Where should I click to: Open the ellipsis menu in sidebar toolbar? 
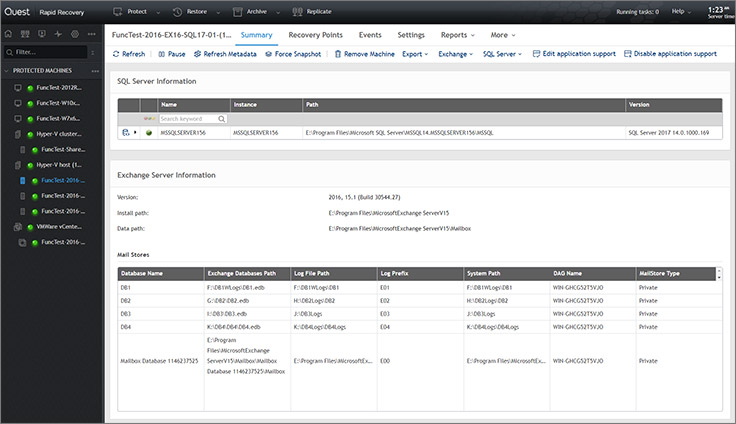pyautogui.click(x=92, y=34)
